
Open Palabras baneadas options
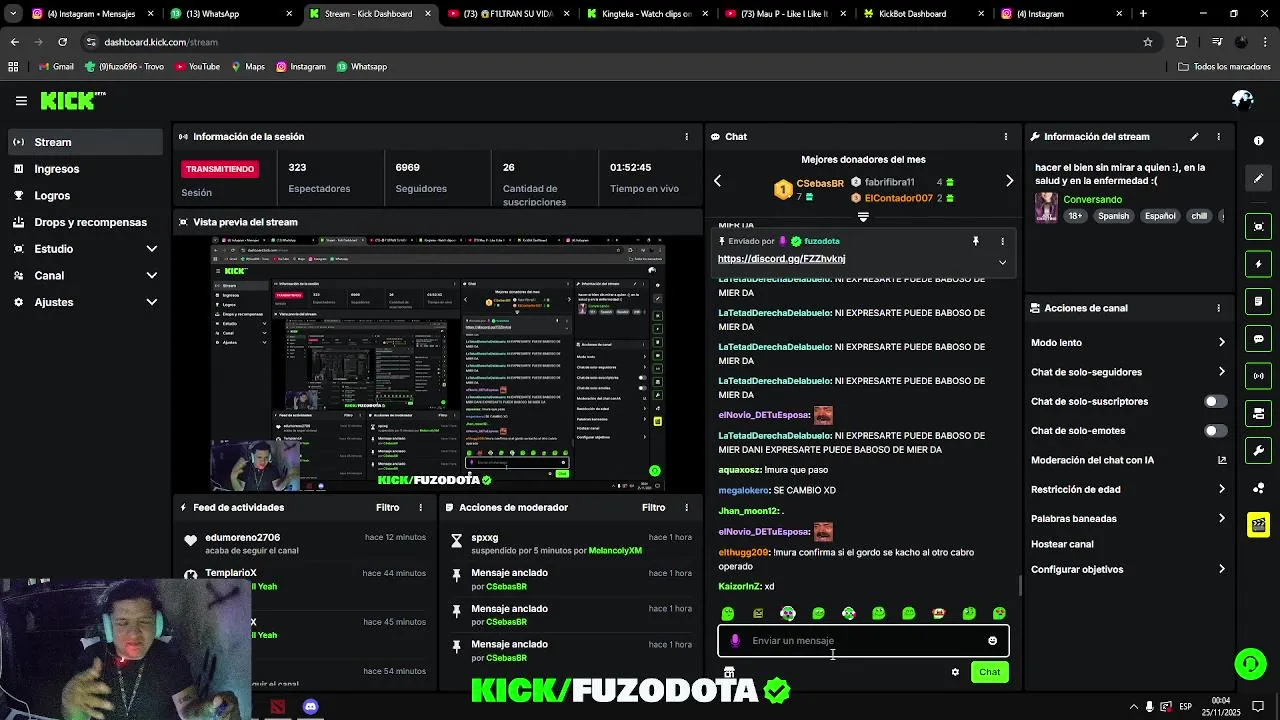1221,519
